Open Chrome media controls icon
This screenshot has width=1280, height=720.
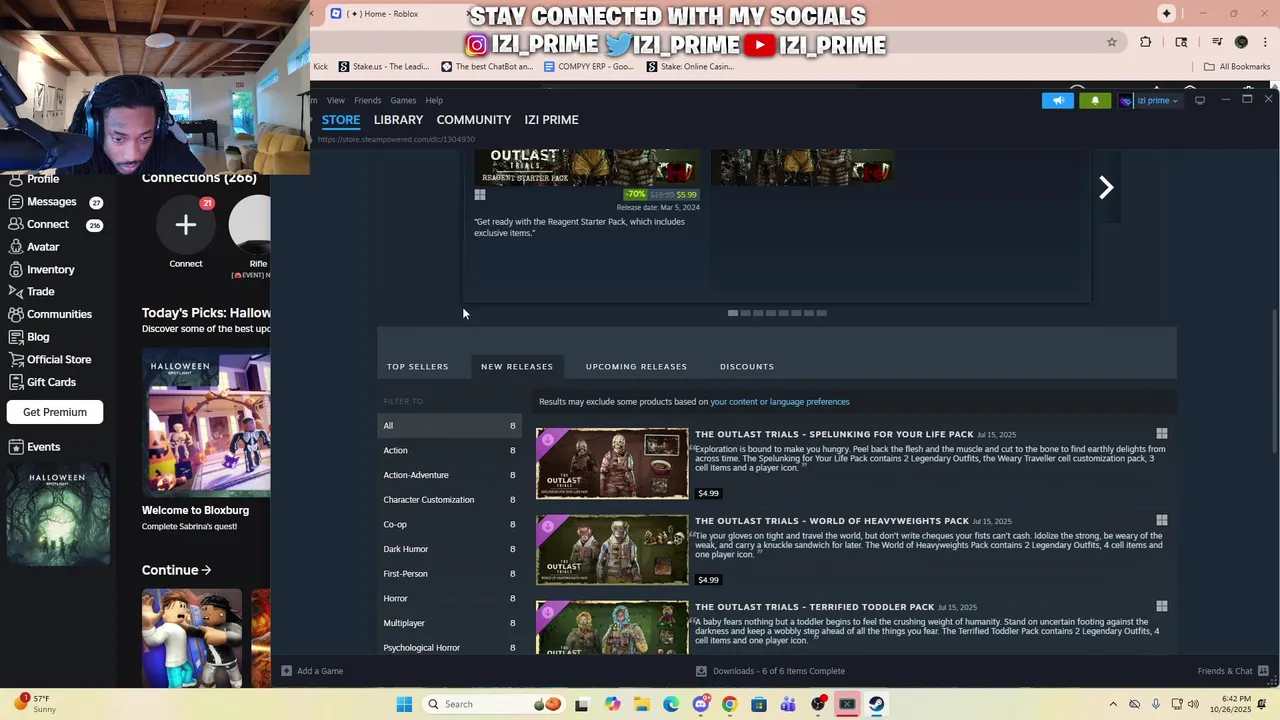pos(1217,42)
